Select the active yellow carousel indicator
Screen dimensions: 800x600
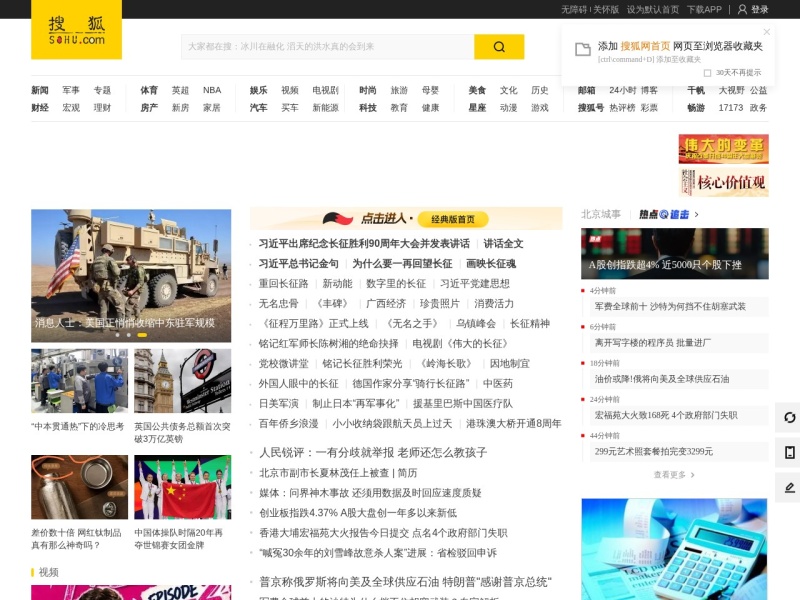pyautogui.click(x=142, y=335)
